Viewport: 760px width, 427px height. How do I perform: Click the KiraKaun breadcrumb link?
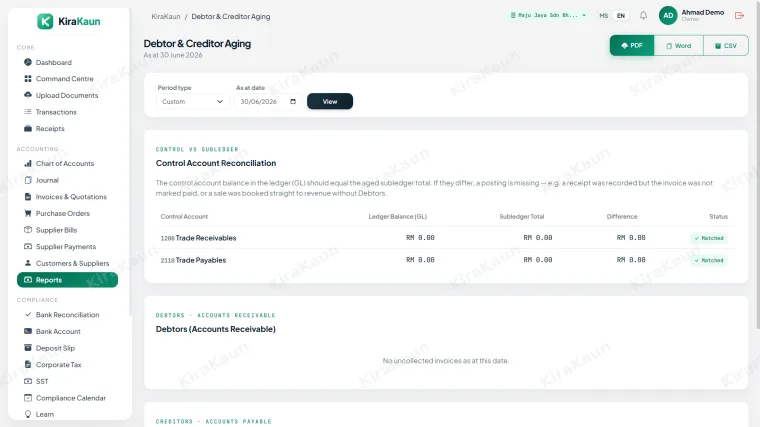pos(166,16)
